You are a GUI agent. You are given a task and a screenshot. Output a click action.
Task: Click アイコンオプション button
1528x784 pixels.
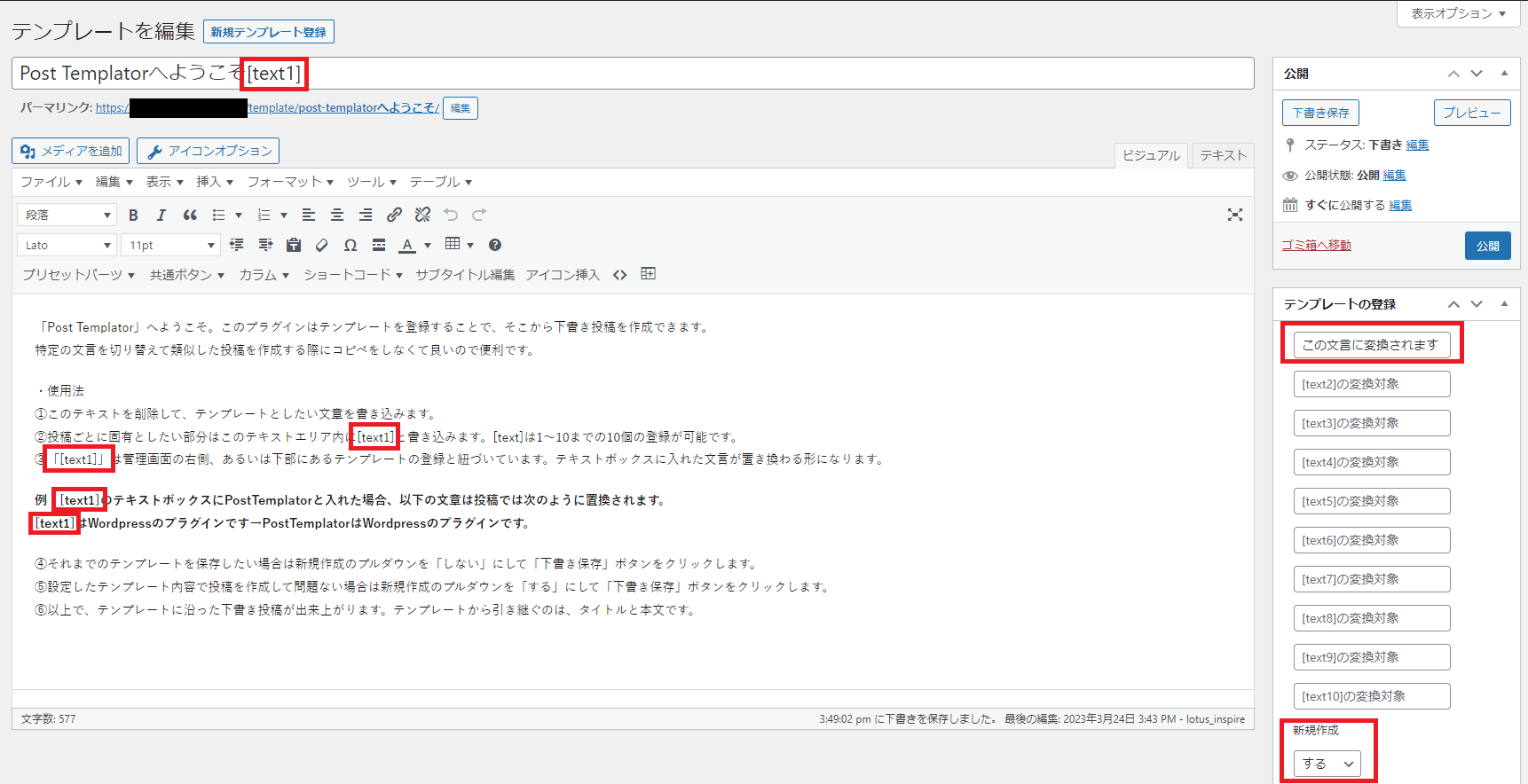pyautogui.click(x=209, y=151)
